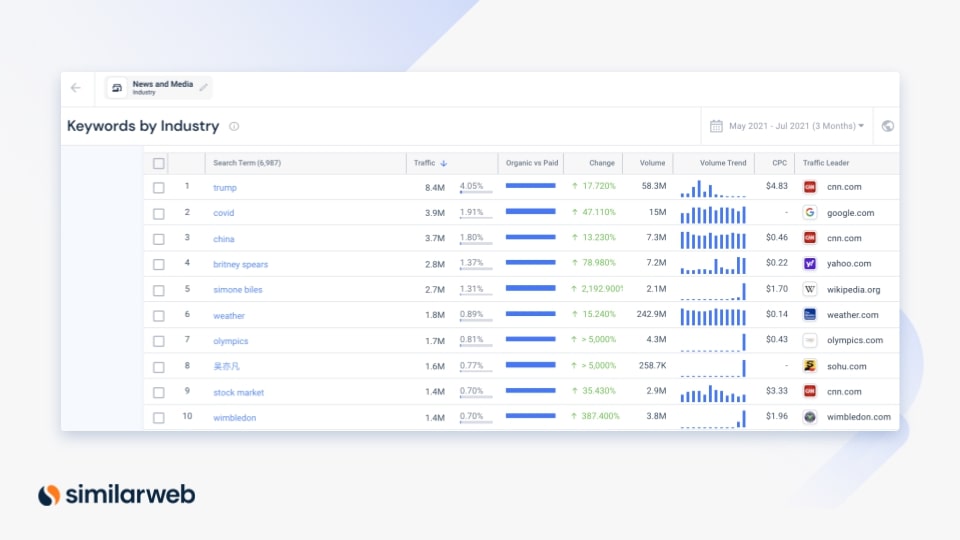The width and height of the screenshot is (960, 540).
Task: Click the Similarweb logo
Action: (x=116, y=495)
